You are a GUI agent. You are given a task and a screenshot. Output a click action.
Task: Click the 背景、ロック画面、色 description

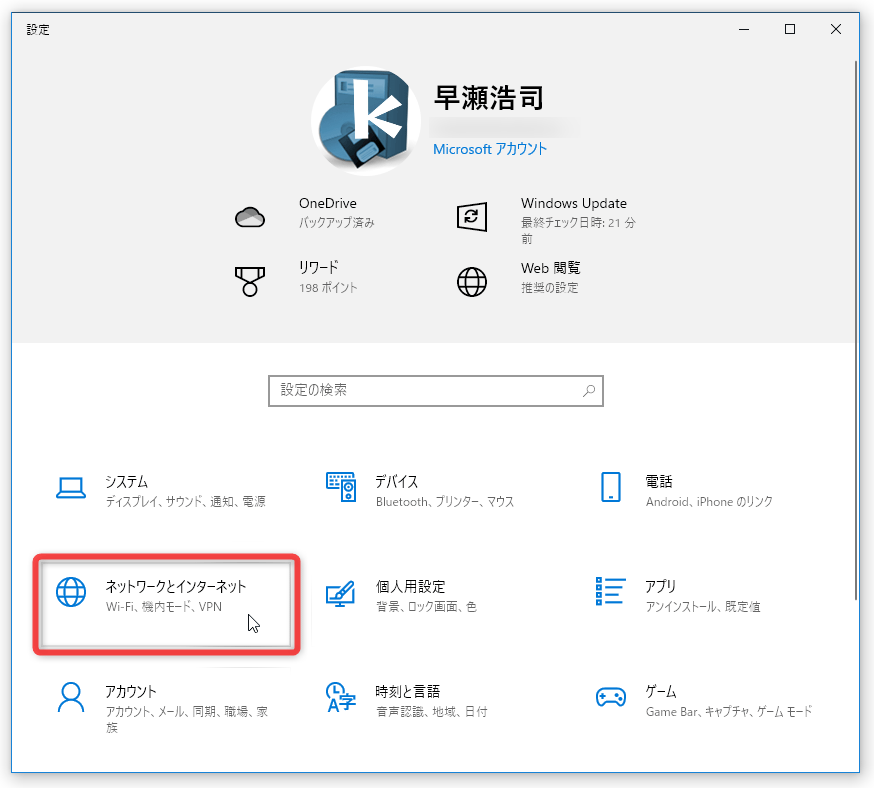426,606
